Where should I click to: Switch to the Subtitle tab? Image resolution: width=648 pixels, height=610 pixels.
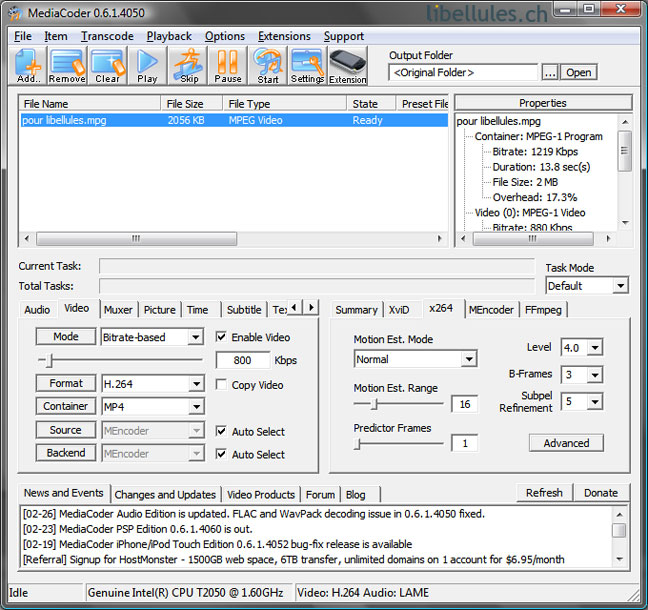click(244, 310)
